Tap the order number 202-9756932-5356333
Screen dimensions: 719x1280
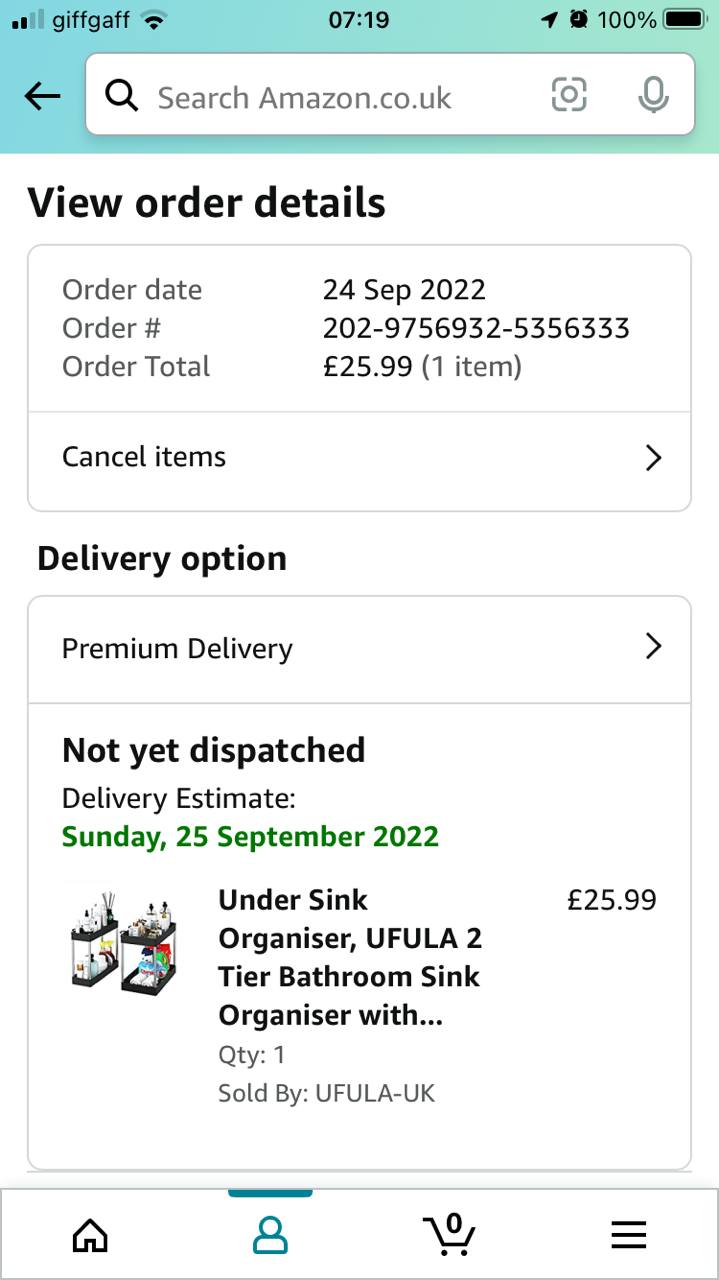pos(476,328)
